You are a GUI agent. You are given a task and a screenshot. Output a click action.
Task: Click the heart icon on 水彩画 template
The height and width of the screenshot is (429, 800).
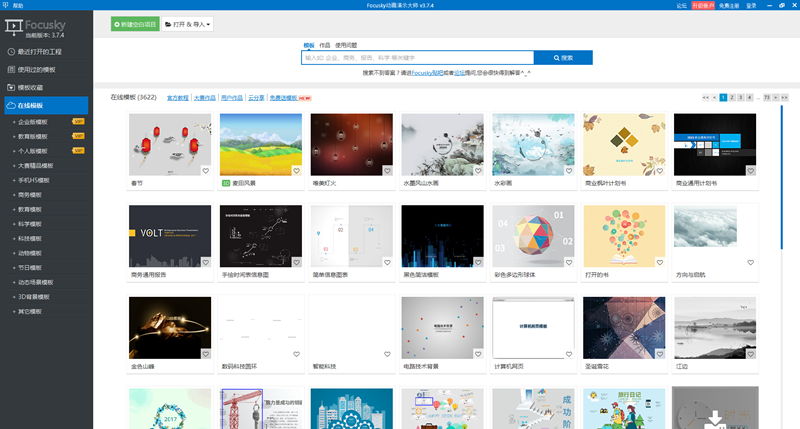click(568, 171)
